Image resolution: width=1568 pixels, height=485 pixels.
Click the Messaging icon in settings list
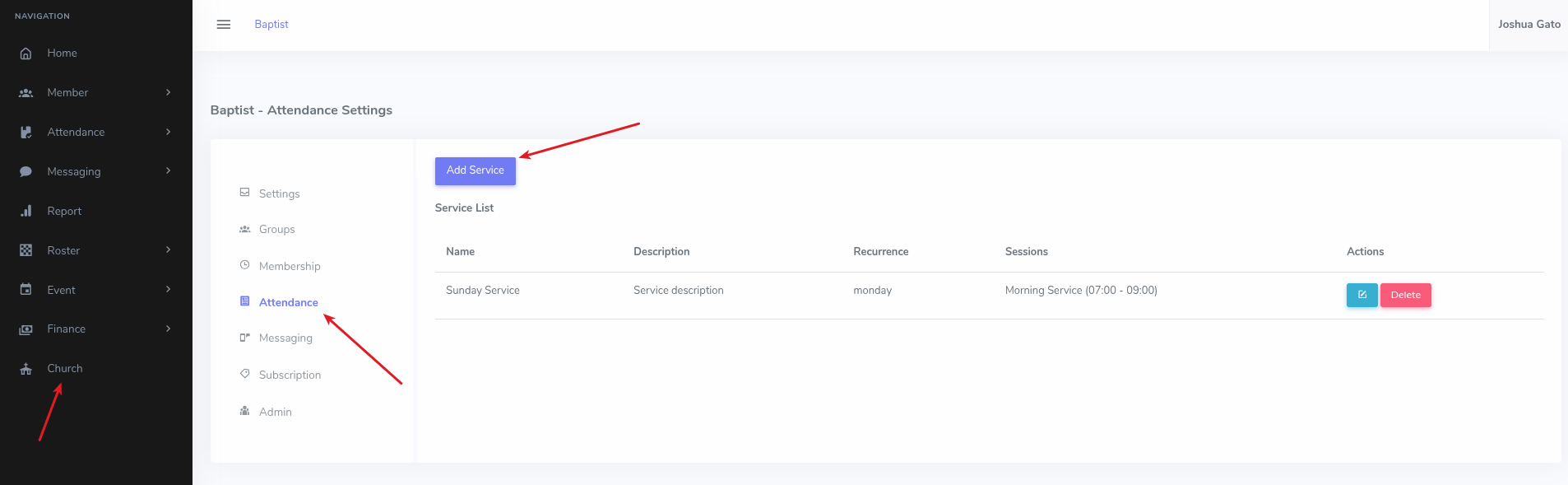coord(244,338)
